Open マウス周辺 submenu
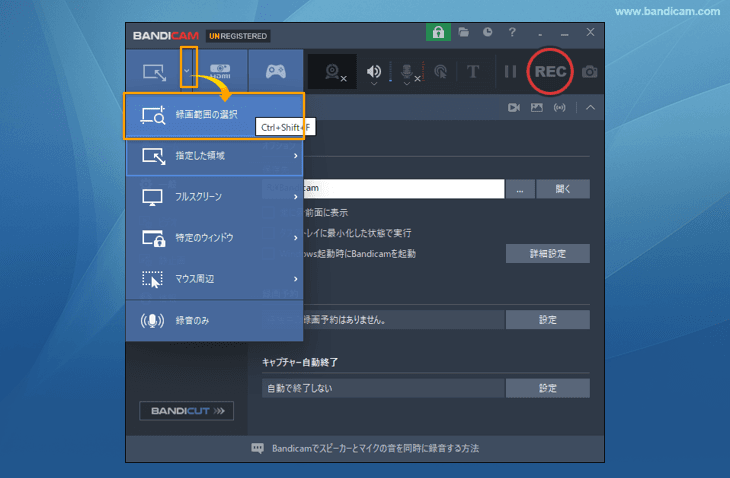Image resolution: width=730 pixels, height=478 pixels. point(215,279)
